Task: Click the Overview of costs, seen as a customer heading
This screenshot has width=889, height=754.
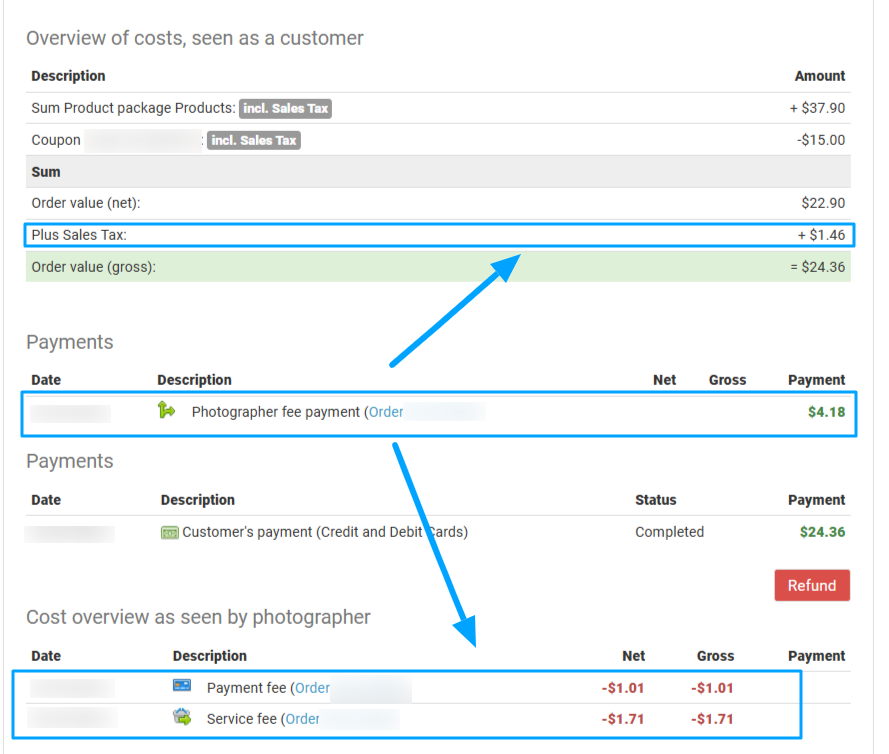Action: tap(194, 38)
